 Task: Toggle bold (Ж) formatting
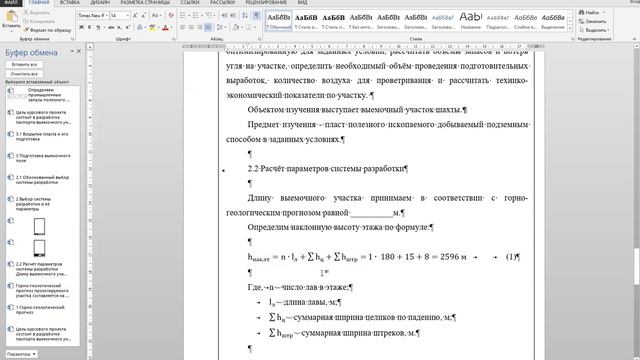click(x=81, y=27)
